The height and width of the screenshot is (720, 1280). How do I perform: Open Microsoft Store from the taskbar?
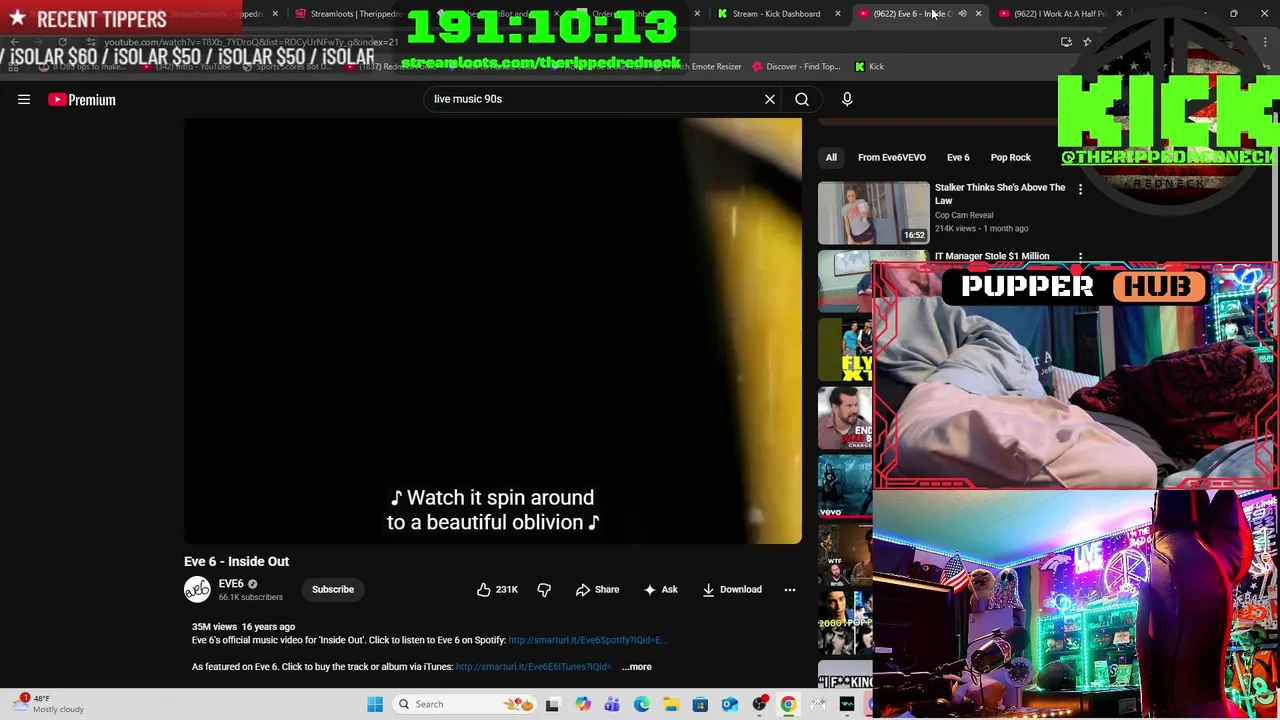click(700, 704)
